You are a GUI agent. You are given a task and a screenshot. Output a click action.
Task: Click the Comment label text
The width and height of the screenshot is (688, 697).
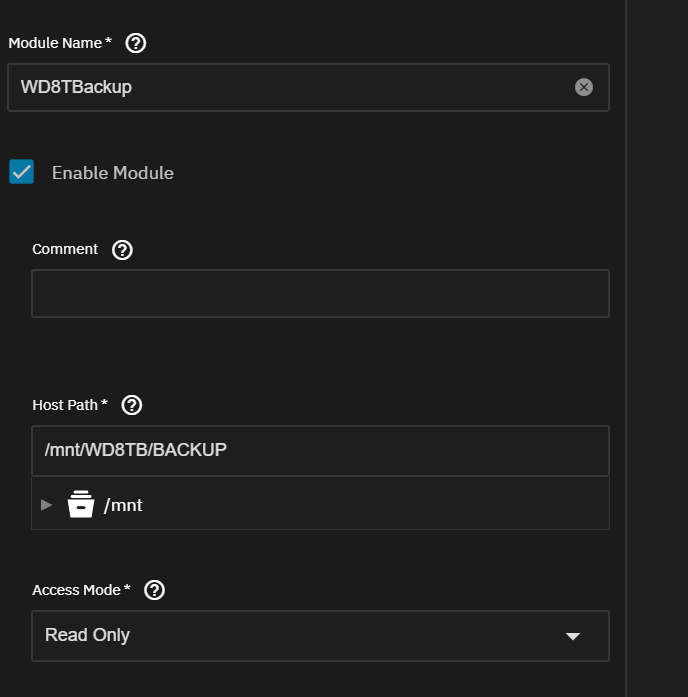click(65, 249)
